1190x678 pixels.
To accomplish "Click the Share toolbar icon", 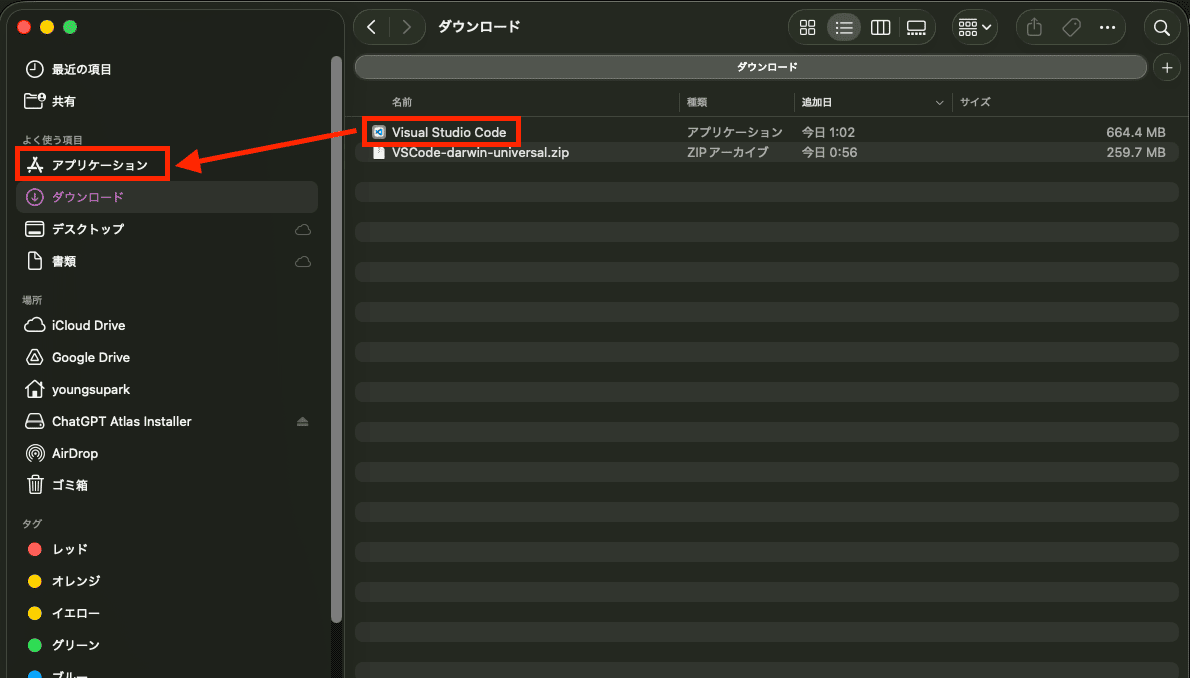I will tap(1035, 28).
